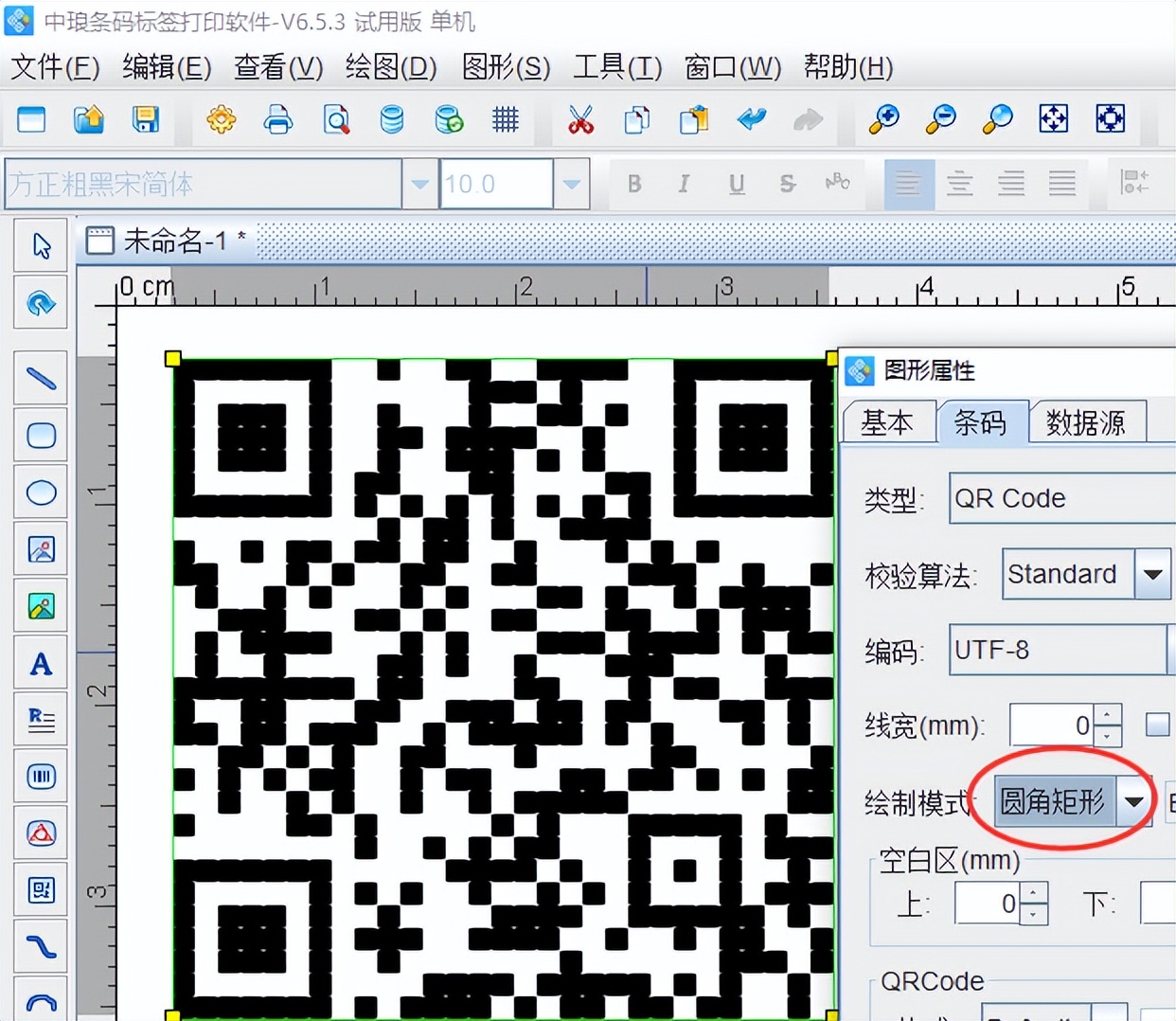
Task: Cut the selection with the scissors
Action: pos(580,119)
